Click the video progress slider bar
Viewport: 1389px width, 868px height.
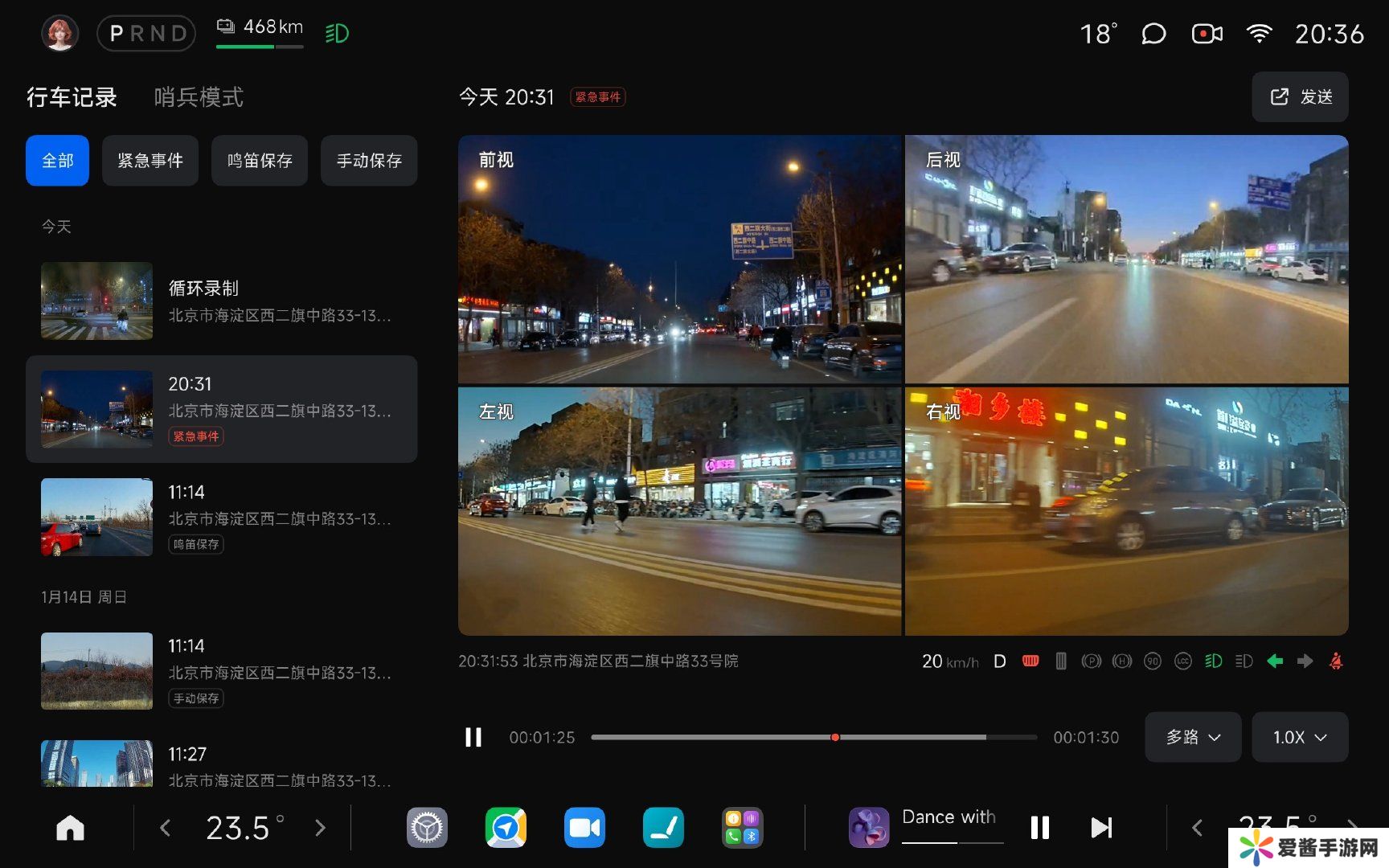[813, 737]
